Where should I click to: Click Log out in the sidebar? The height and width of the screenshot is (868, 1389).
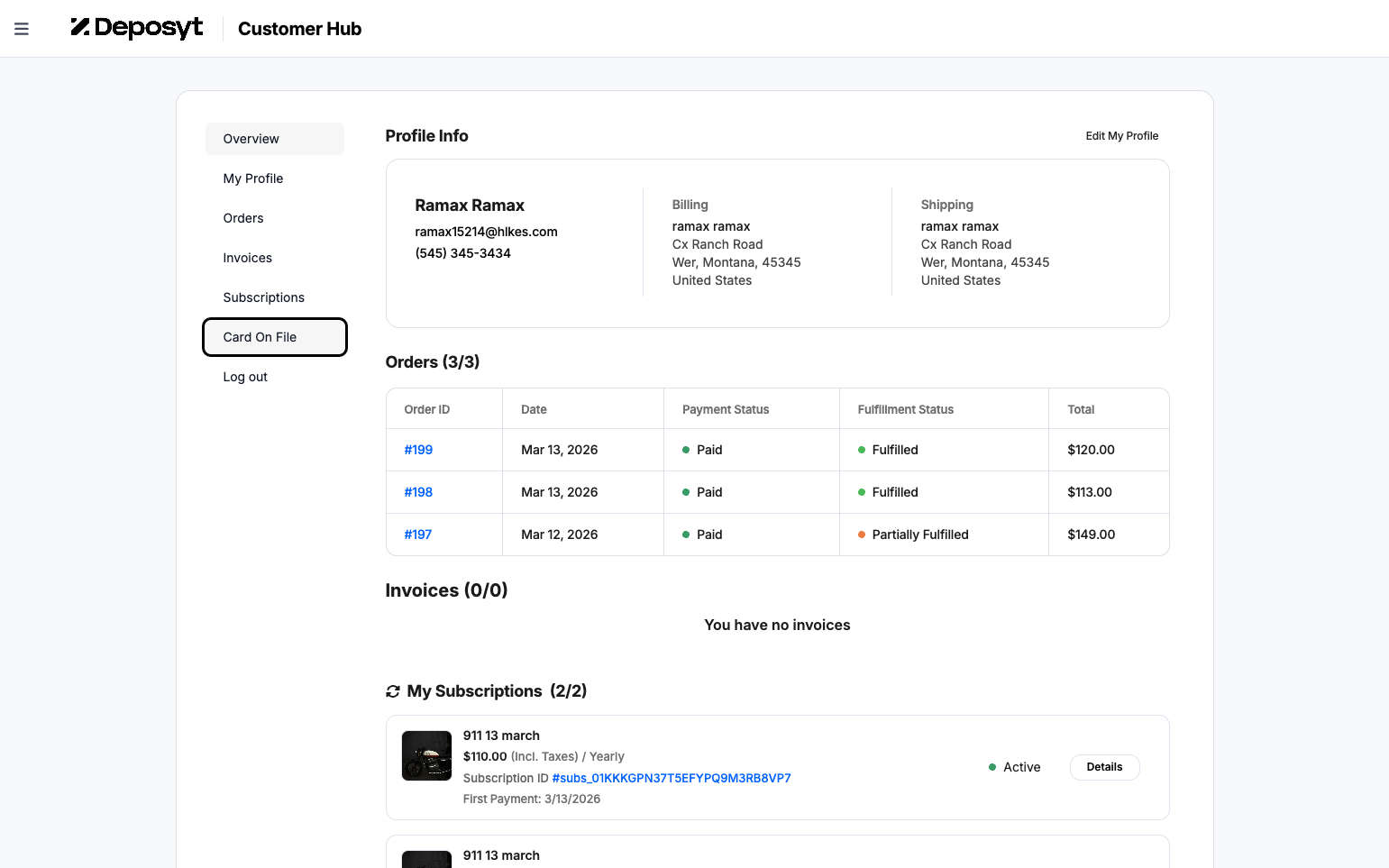(275, 377)
